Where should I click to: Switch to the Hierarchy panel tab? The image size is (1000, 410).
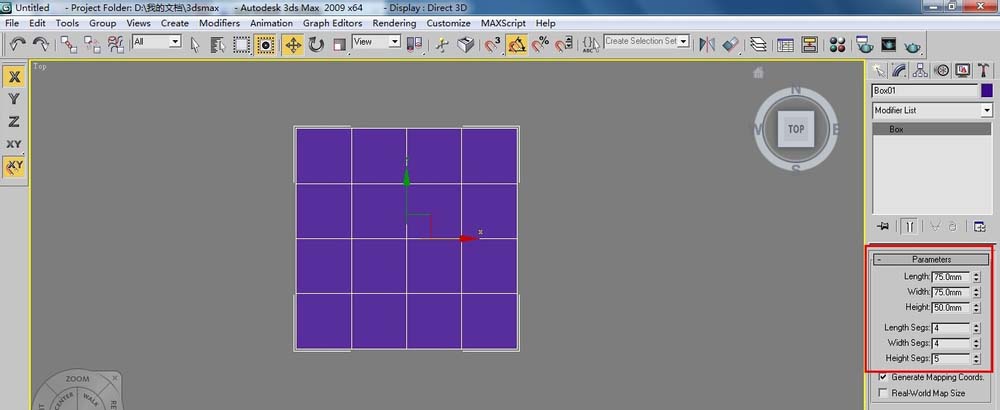920,70
